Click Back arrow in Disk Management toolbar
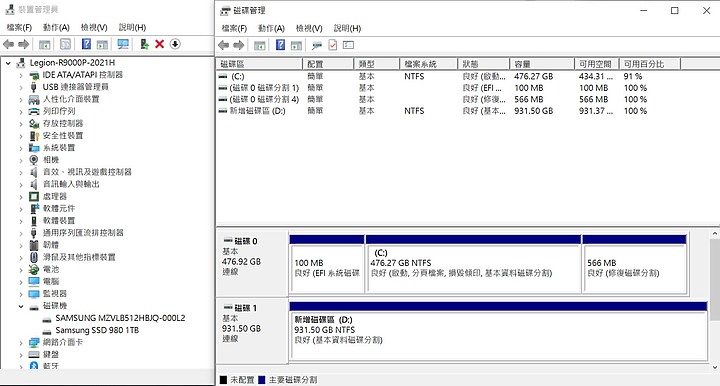Viewport: 720px width, 386px height. (224, 45)
